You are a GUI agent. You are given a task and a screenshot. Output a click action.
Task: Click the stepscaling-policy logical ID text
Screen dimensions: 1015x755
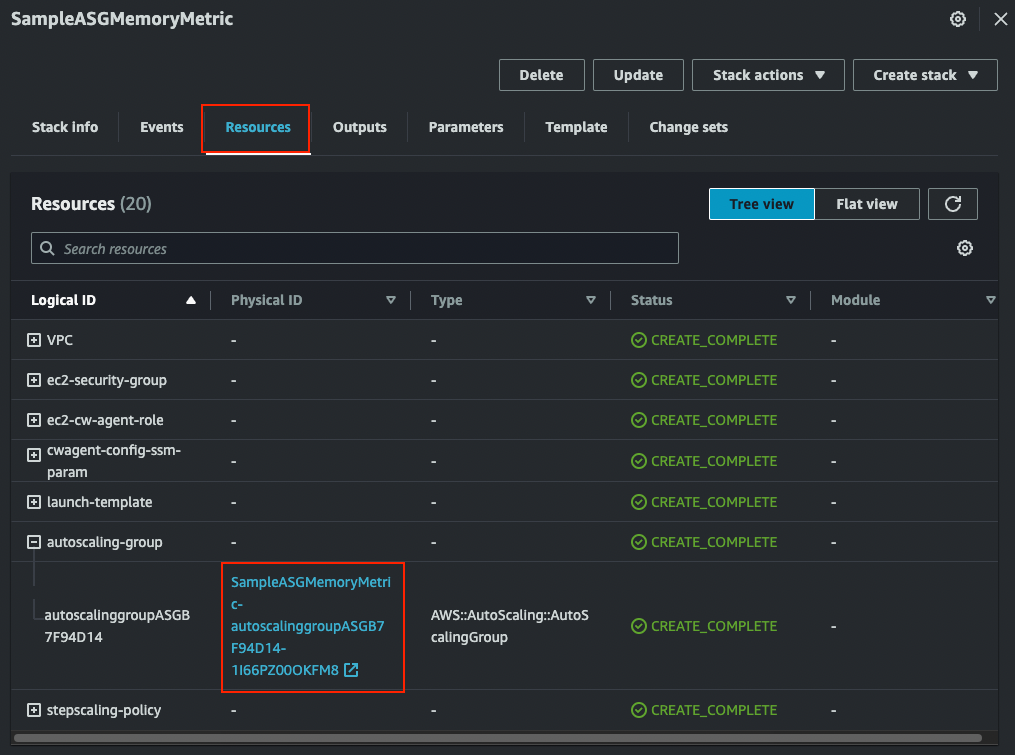(104, 710)
